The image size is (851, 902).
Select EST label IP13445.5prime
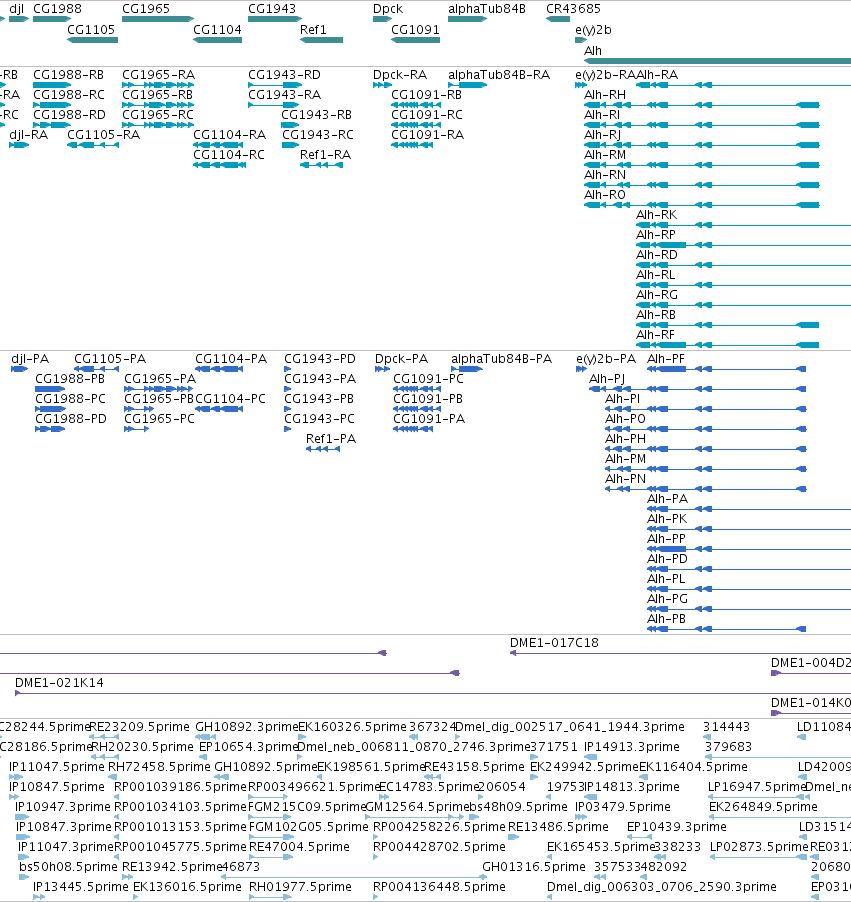coord(81,887)
